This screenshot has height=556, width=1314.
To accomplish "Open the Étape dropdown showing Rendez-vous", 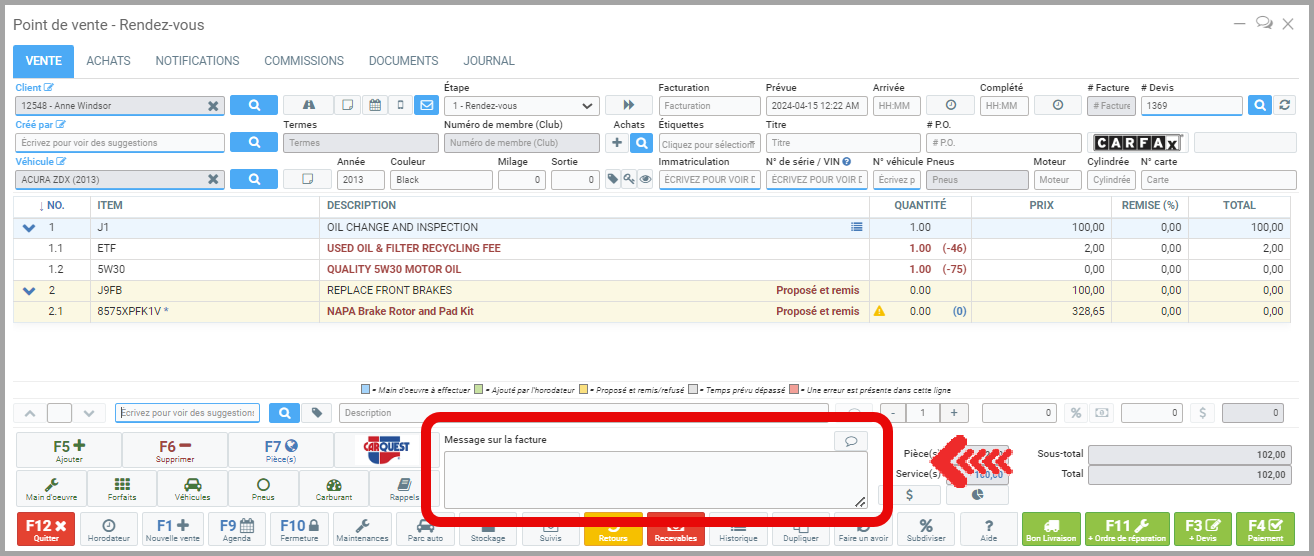I will (521, 106).
